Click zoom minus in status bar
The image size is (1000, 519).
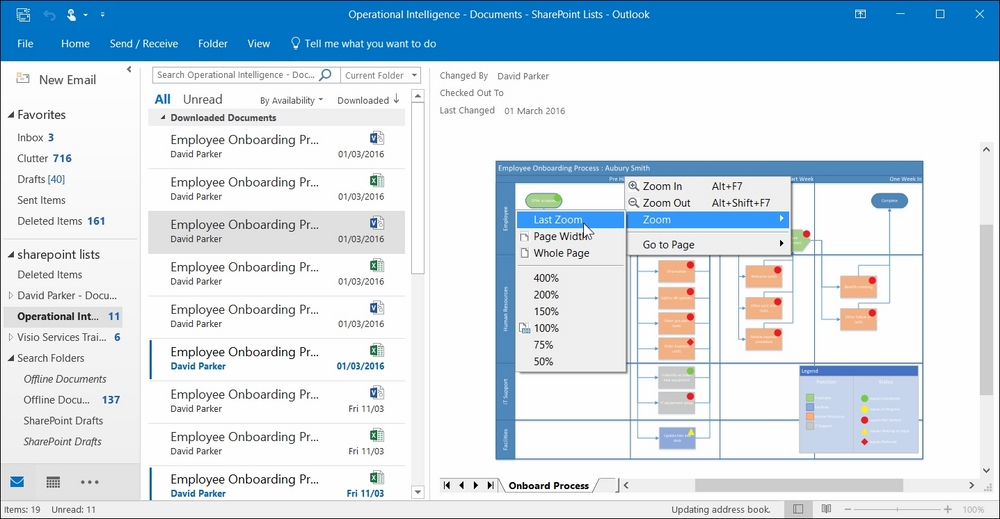coord(848,509)
